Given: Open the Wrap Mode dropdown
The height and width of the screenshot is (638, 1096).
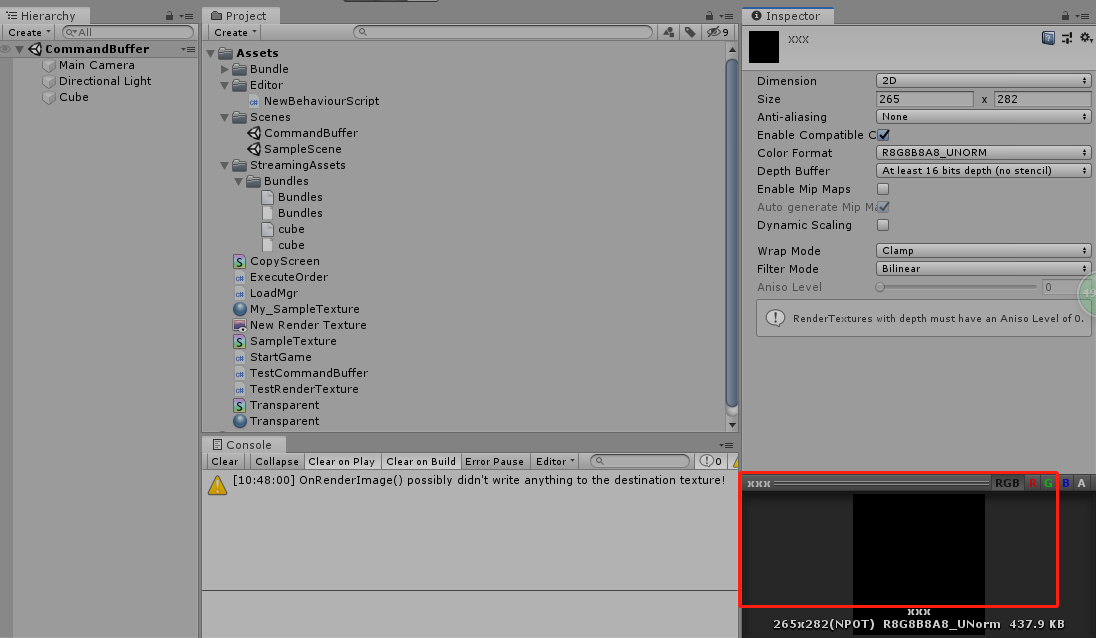Looking at the screenshot, I should (x=983, y=250).
